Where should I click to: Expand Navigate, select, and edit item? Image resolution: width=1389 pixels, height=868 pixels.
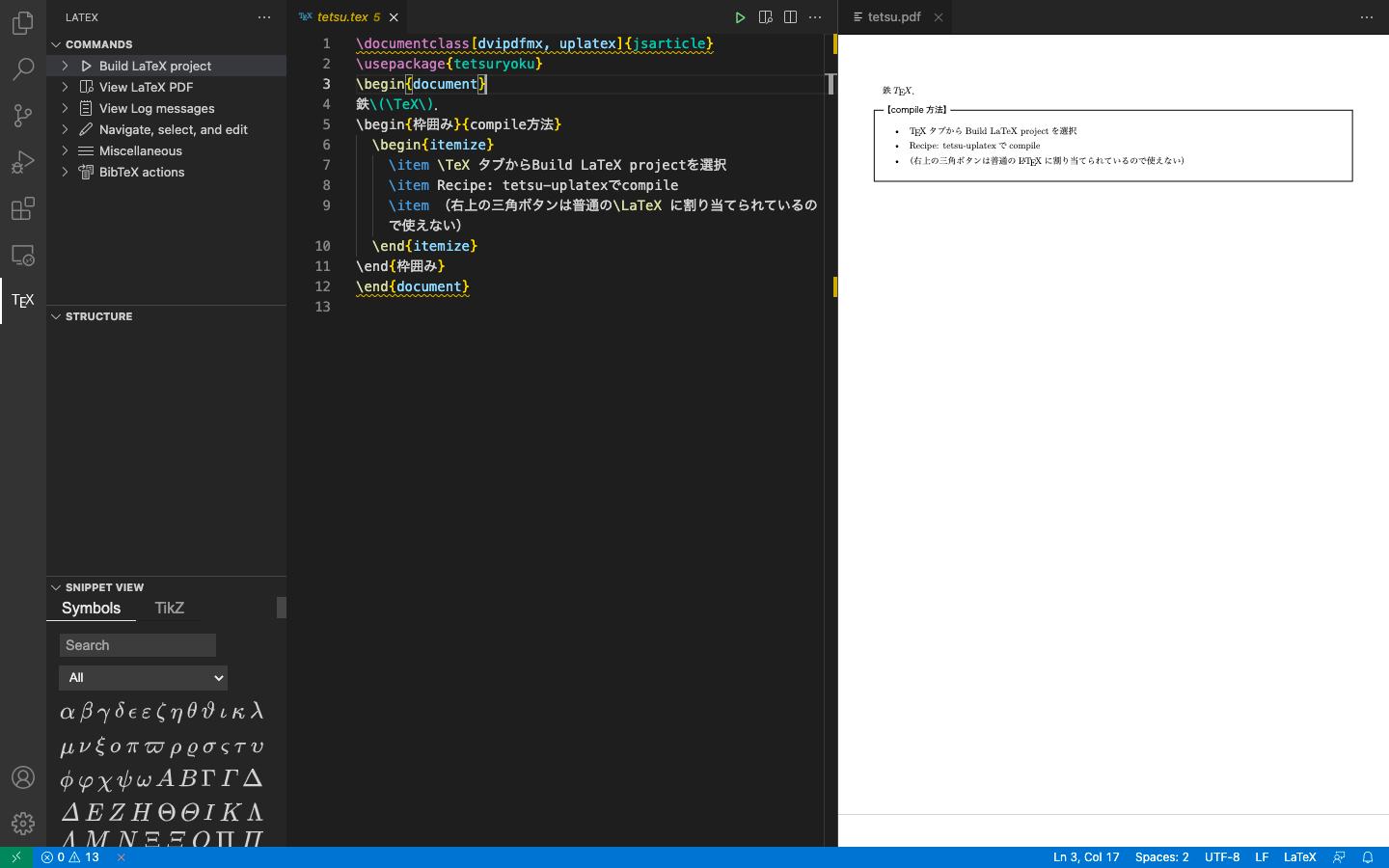pyautogui.click(x=65, y=129)
